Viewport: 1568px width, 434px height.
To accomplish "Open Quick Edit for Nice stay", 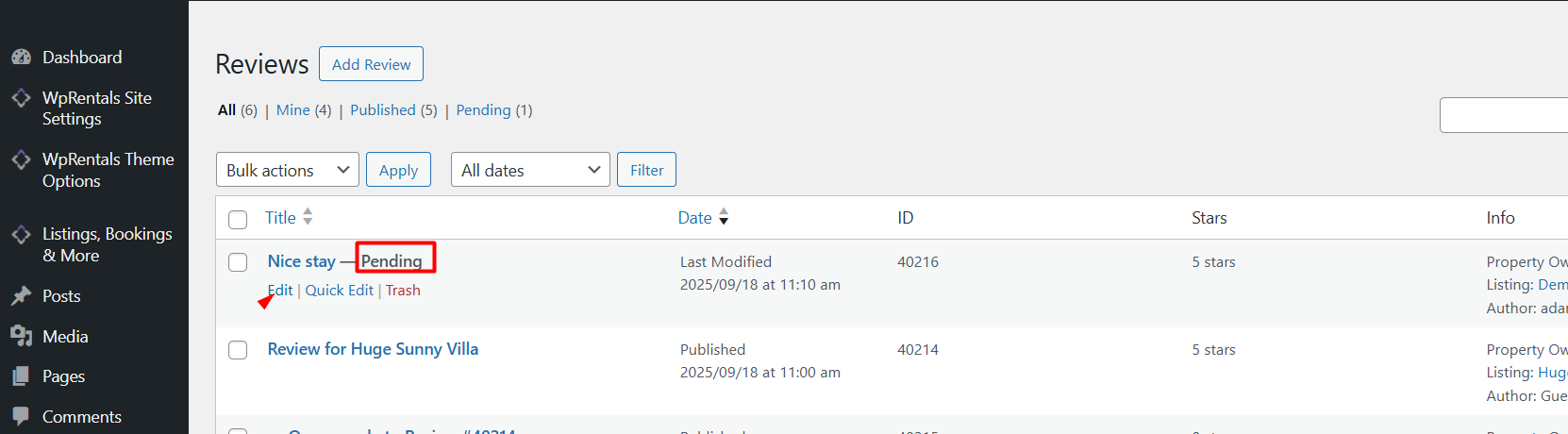I will pyautogui.click(x=339, y=291).
